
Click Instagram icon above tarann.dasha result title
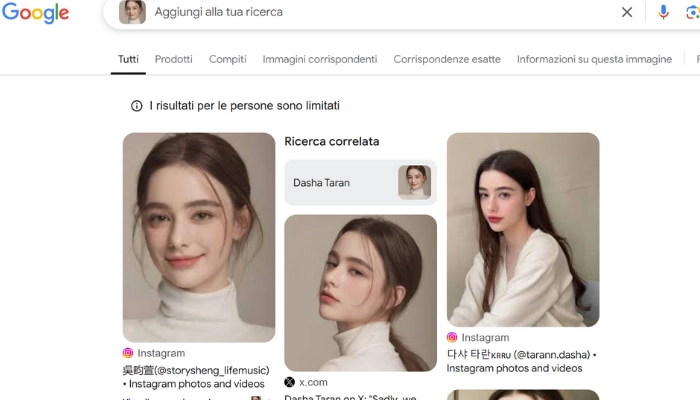pos(452,338)
